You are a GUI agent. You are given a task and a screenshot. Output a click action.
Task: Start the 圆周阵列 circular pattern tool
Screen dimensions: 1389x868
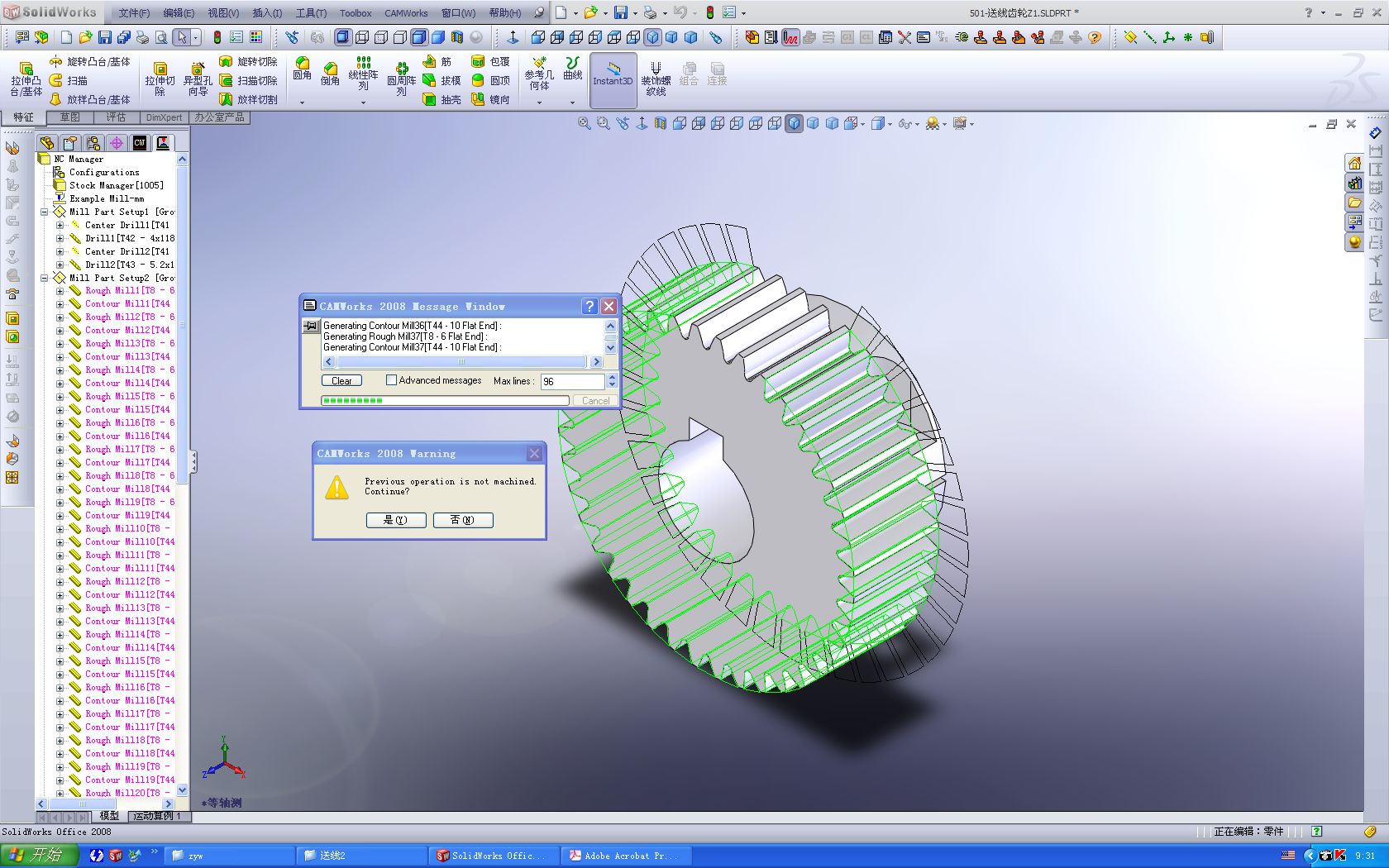coord(401,79)
